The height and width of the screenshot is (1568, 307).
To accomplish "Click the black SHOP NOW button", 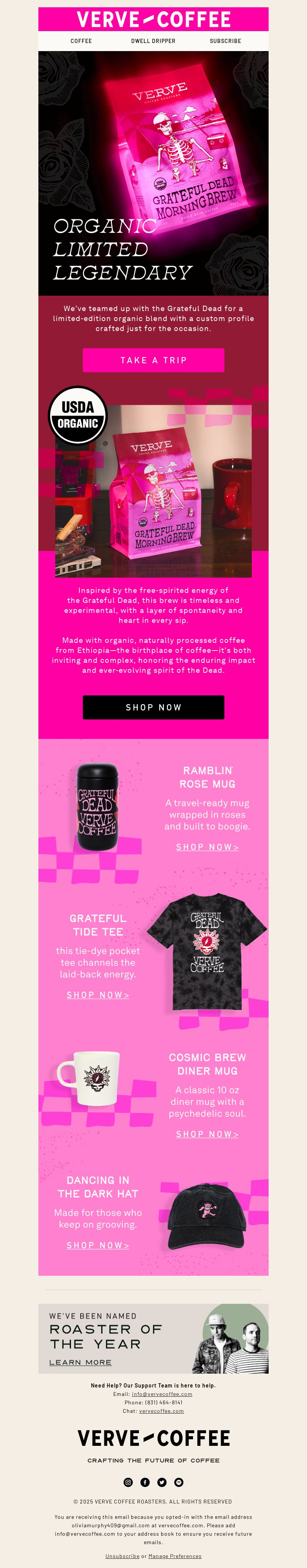I will (x=153, y=707).
